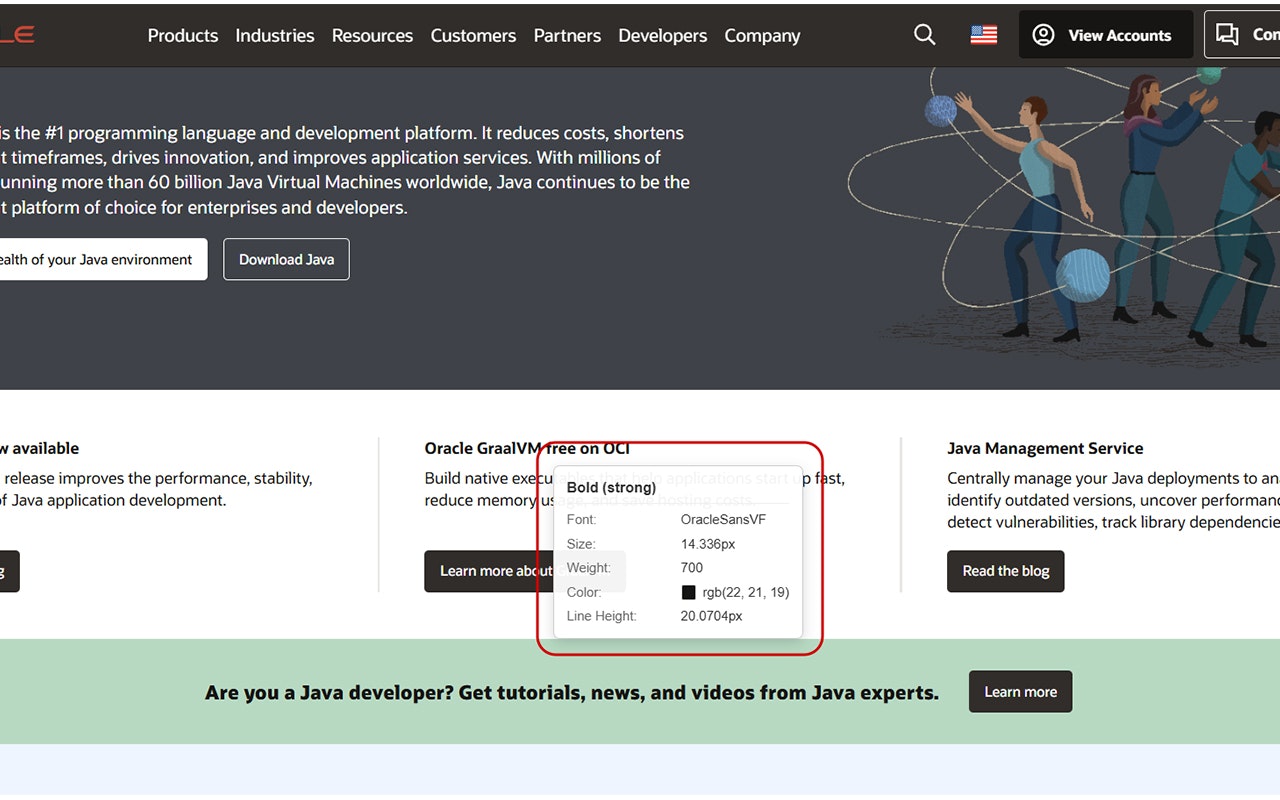Click the Java Management Service heading

click(1045, 448)
